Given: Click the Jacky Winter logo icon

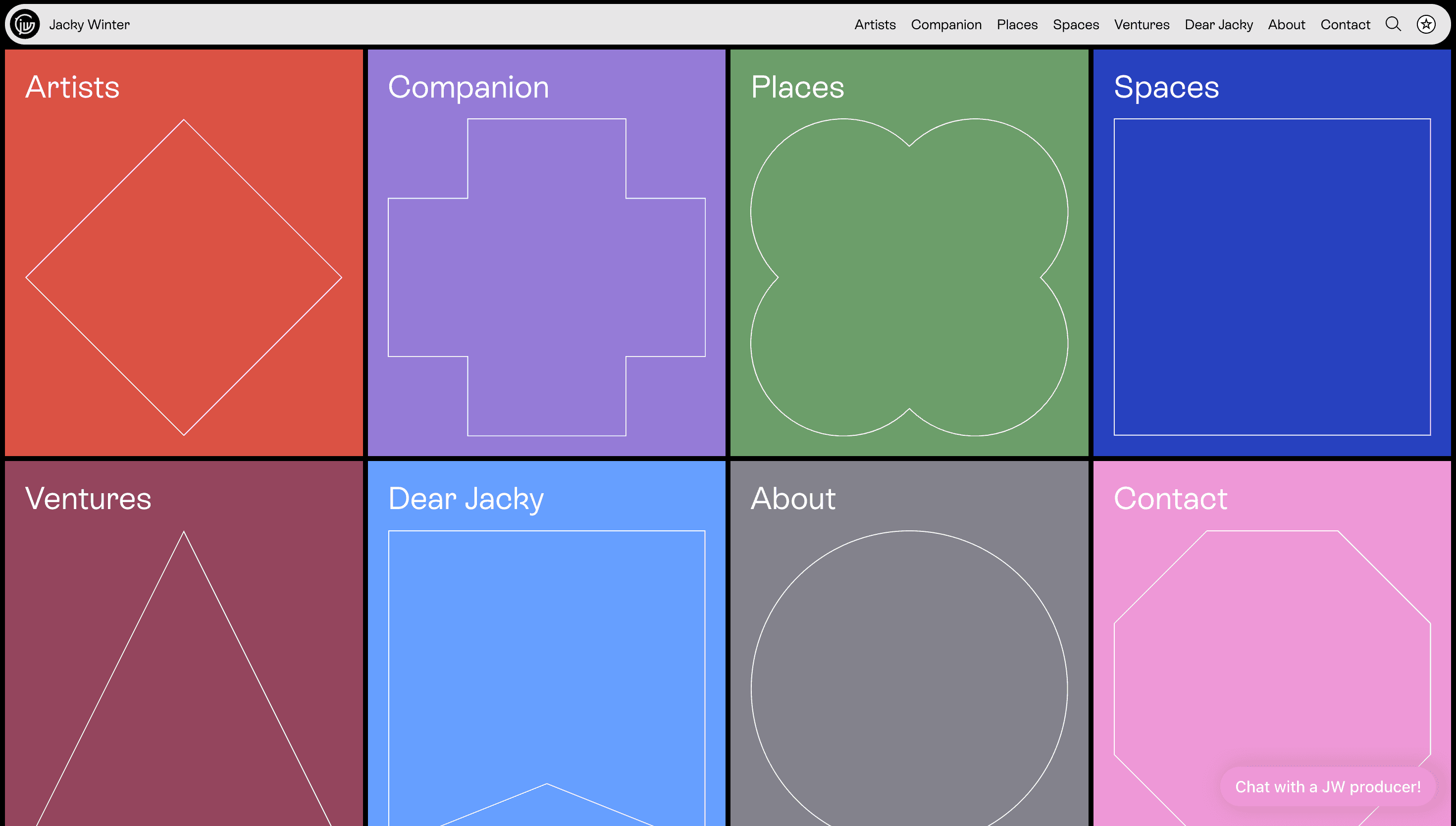Looking at the screenshot, I should click(x=25, y=24).
